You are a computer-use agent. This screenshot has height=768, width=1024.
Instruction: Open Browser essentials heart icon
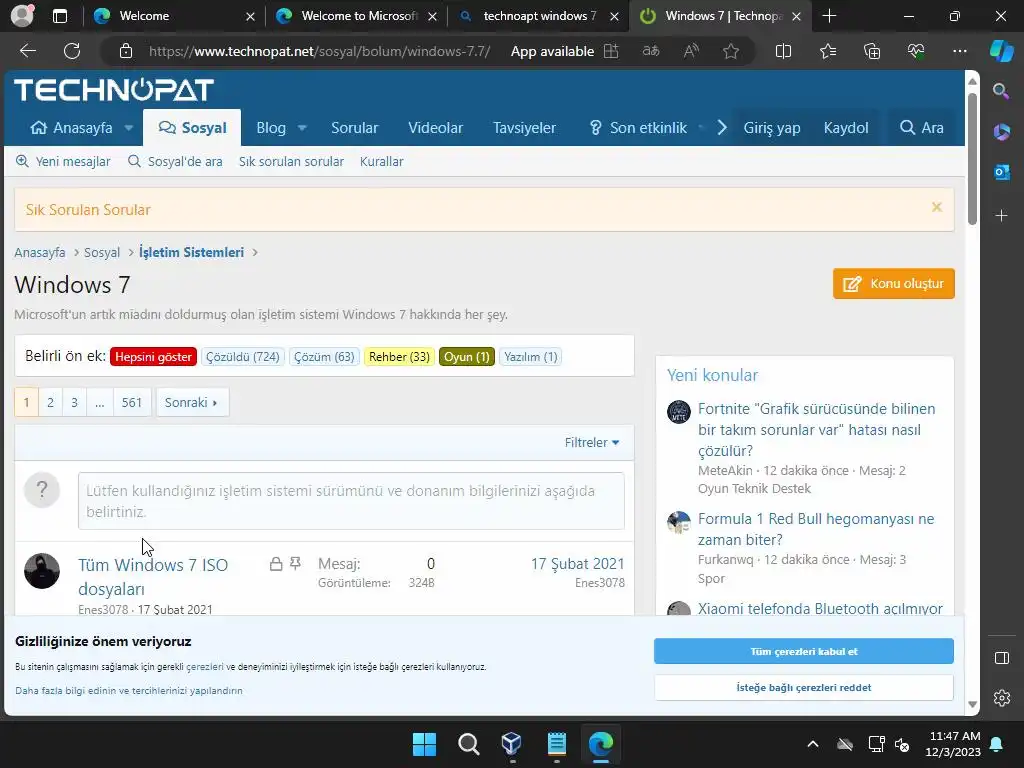click(916, 51)
